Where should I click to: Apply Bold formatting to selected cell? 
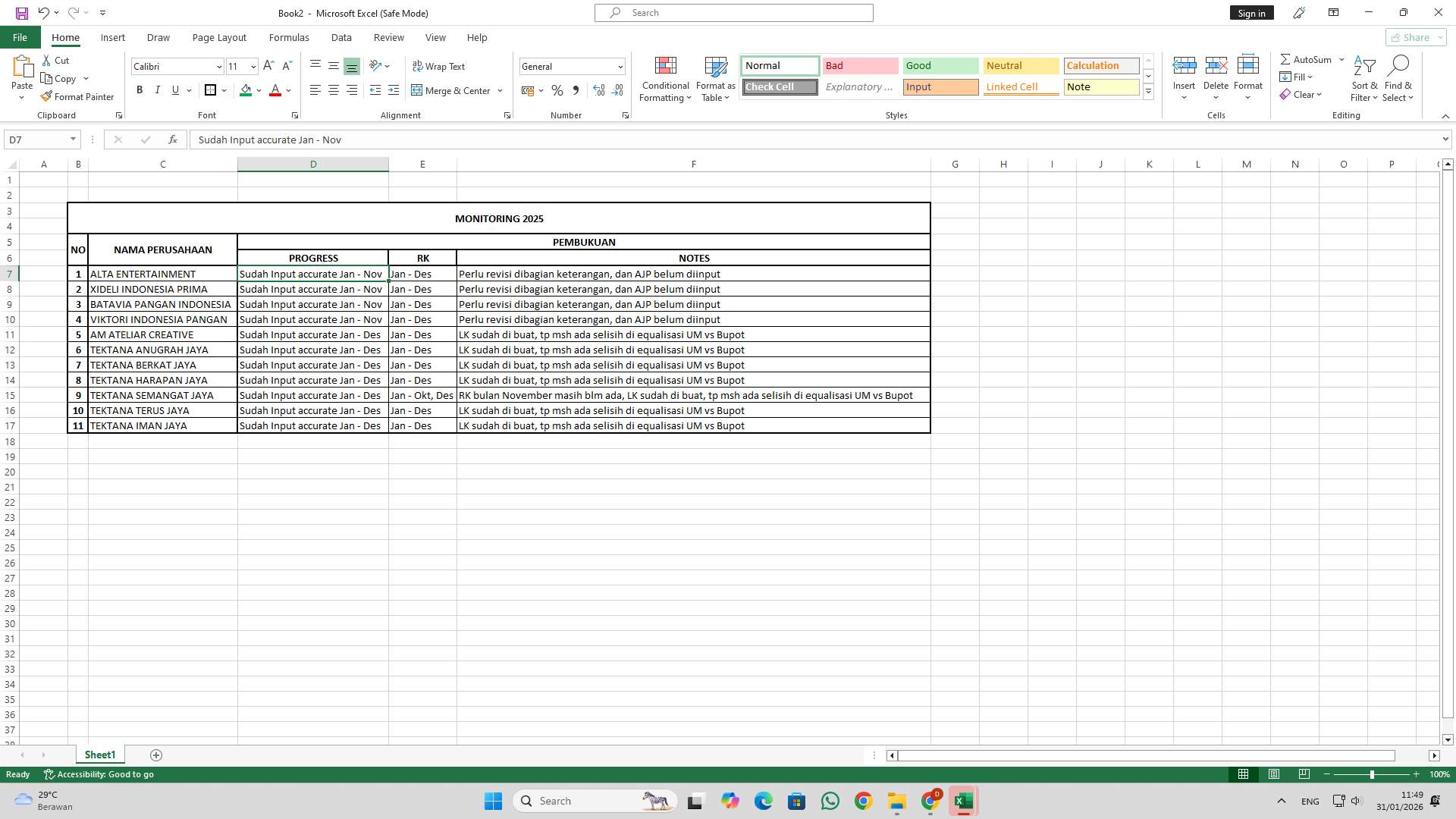tap(140, 90)
